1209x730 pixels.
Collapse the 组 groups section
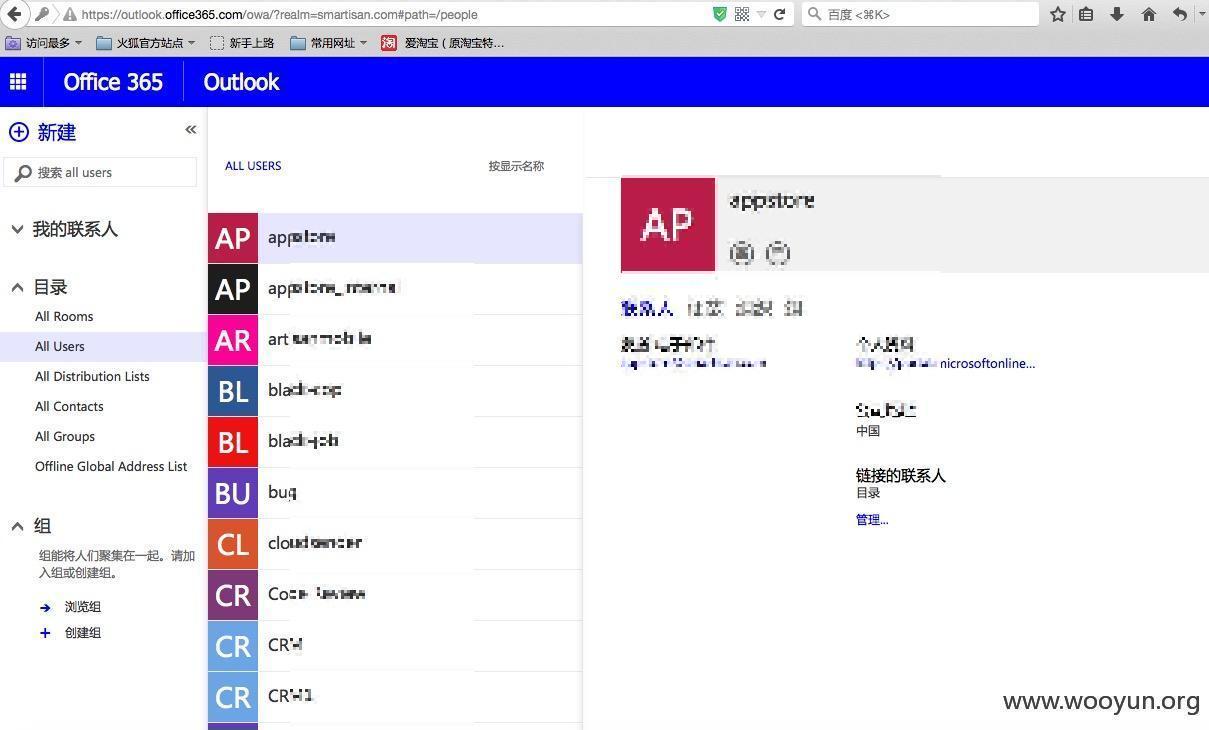(17, 526)
